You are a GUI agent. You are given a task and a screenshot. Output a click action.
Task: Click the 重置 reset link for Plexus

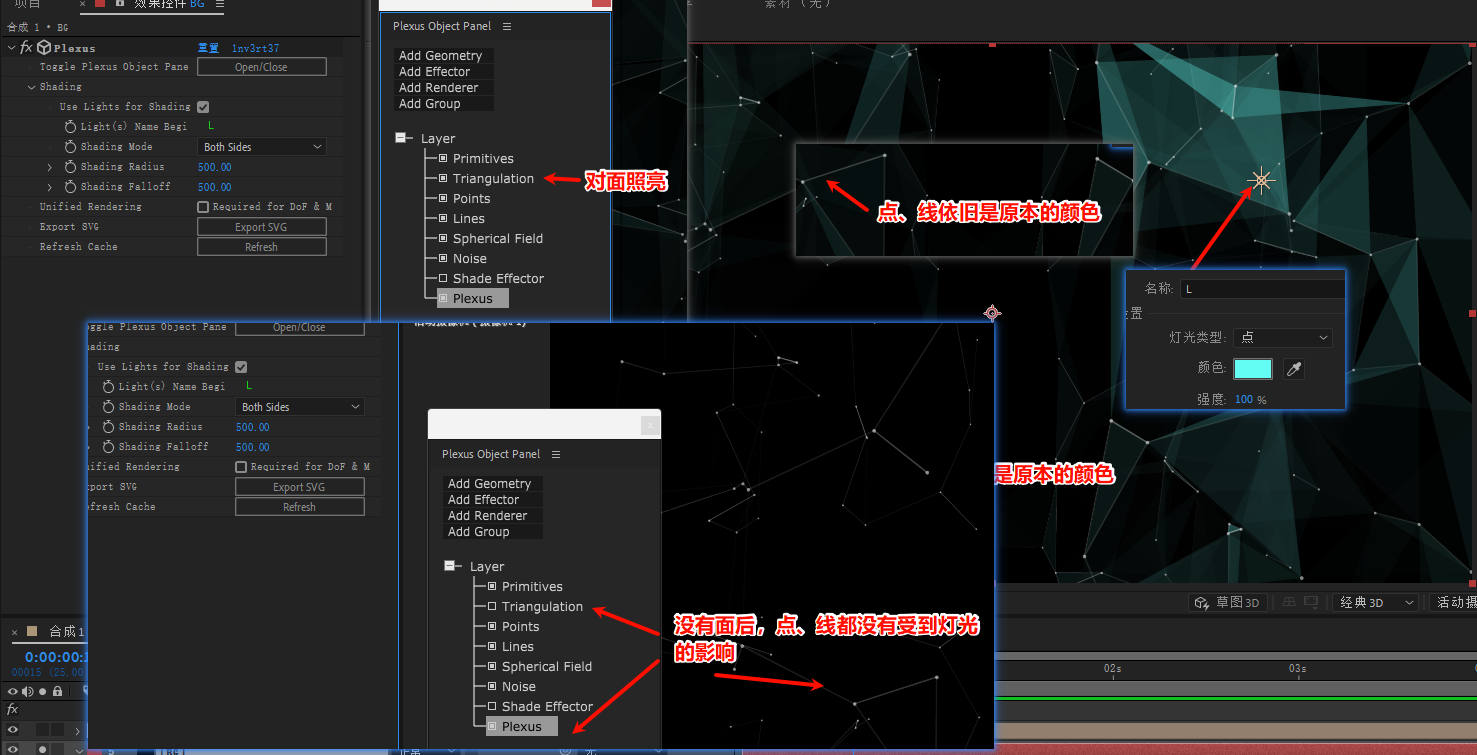point(208,48)
